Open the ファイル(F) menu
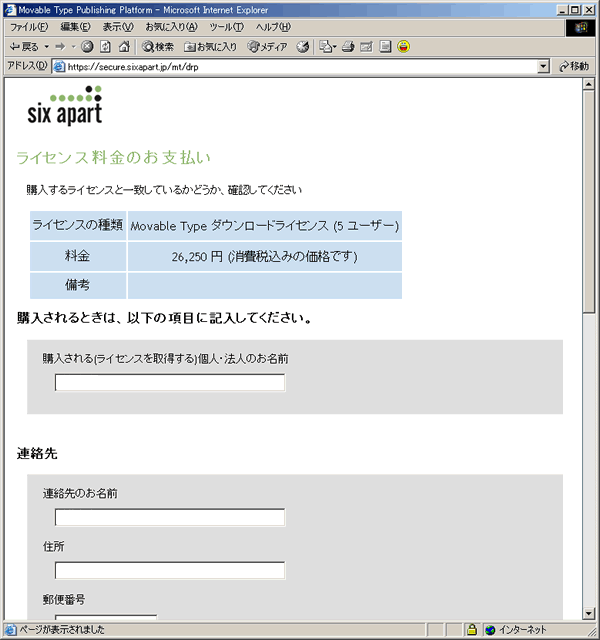Screen dimensions: 600x640 29,27
